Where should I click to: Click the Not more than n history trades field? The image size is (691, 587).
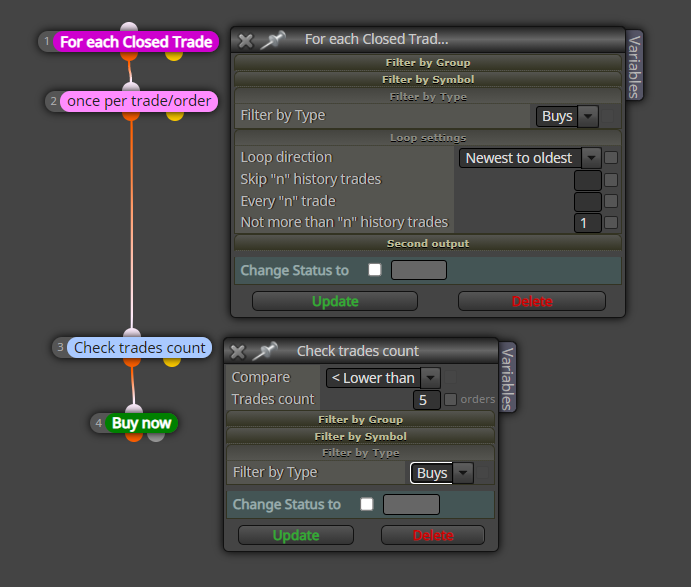click(588, 223)
